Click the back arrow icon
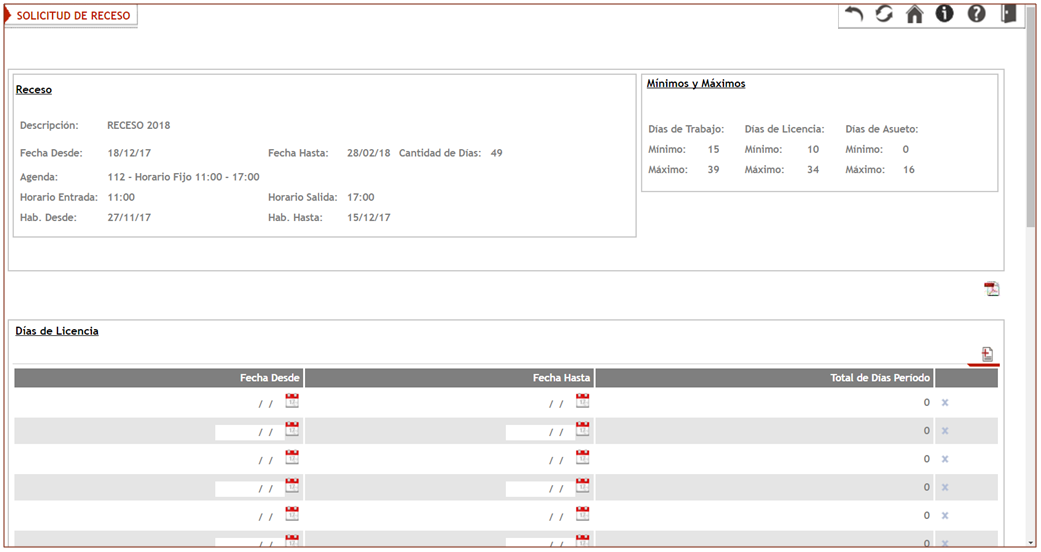Screen dimensions: 1041x552 pyautogui.click(x=853, y=14)
